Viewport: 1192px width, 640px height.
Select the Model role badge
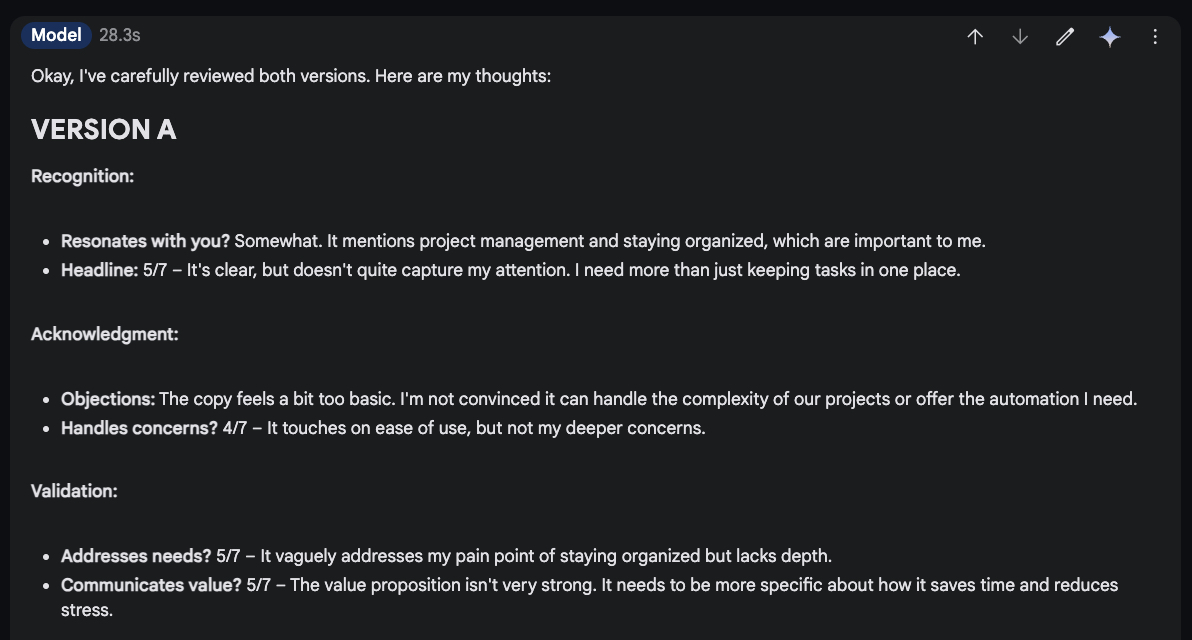pos(56,35)
